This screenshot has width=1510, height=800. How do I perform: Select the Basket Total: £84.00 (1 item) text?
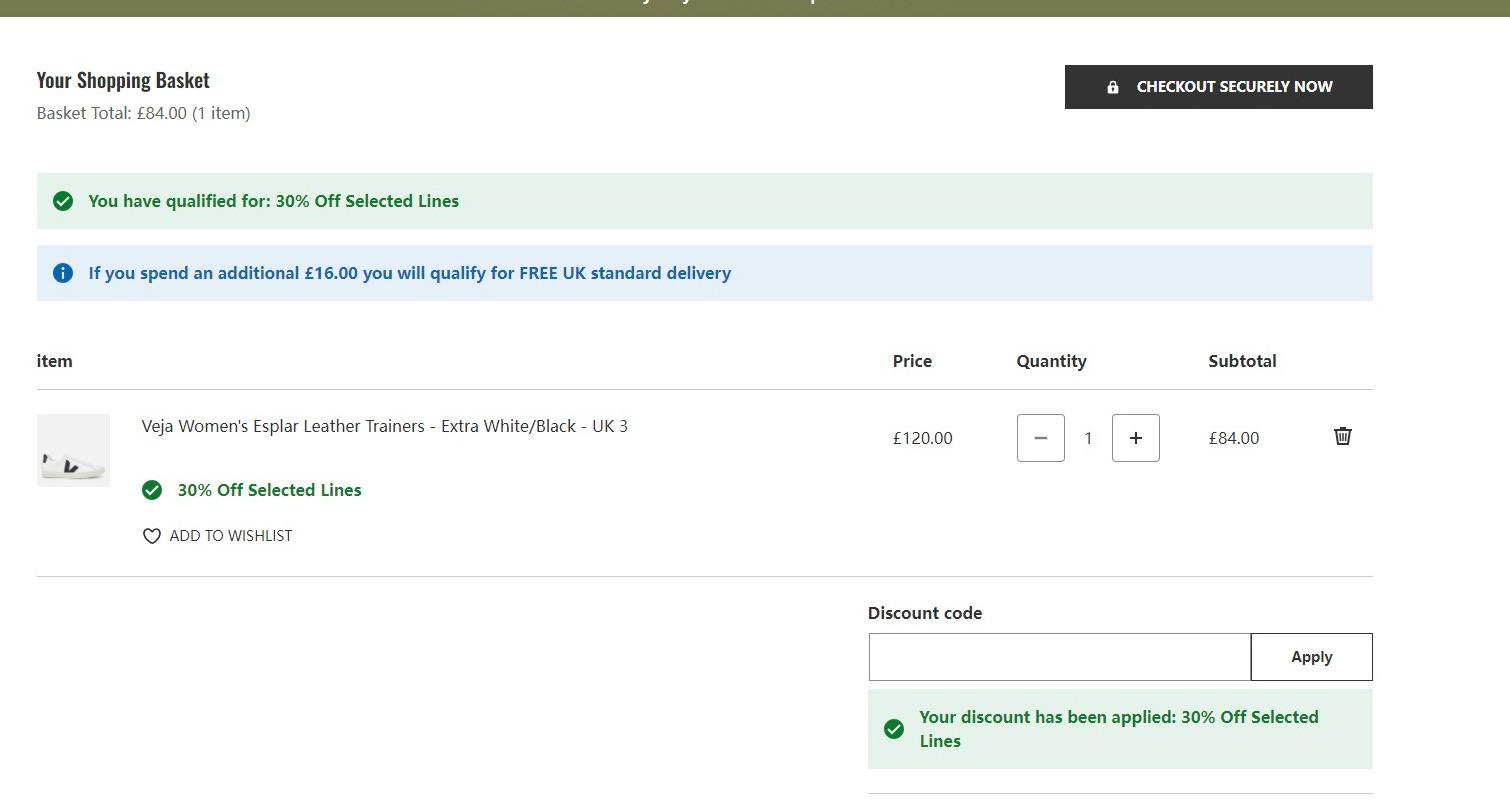pos(144,113)
